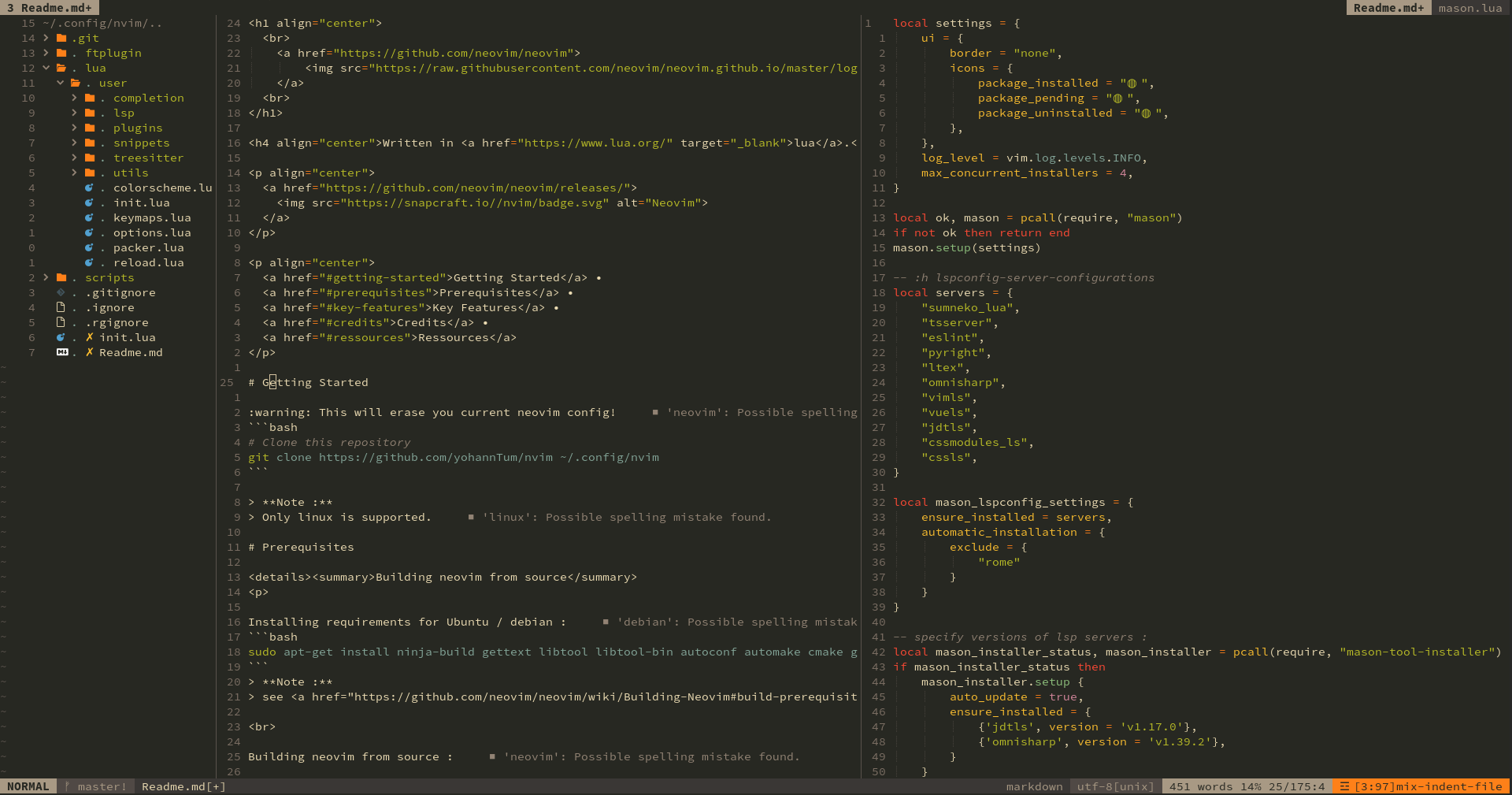The image size is (1512, 795).
Task: Click the Lua icon beside colorscheme.lua
Action: point(89,188)
